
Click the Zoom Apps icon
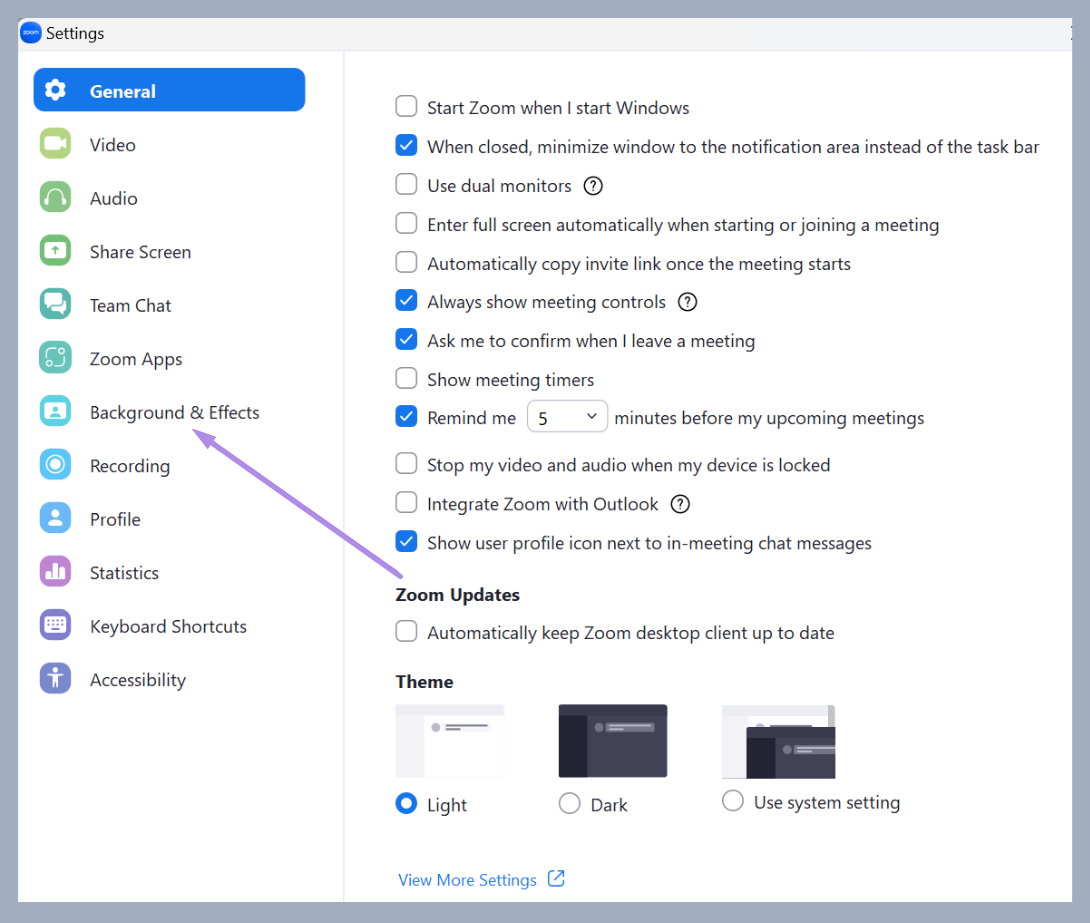click(x=55, y=358)
